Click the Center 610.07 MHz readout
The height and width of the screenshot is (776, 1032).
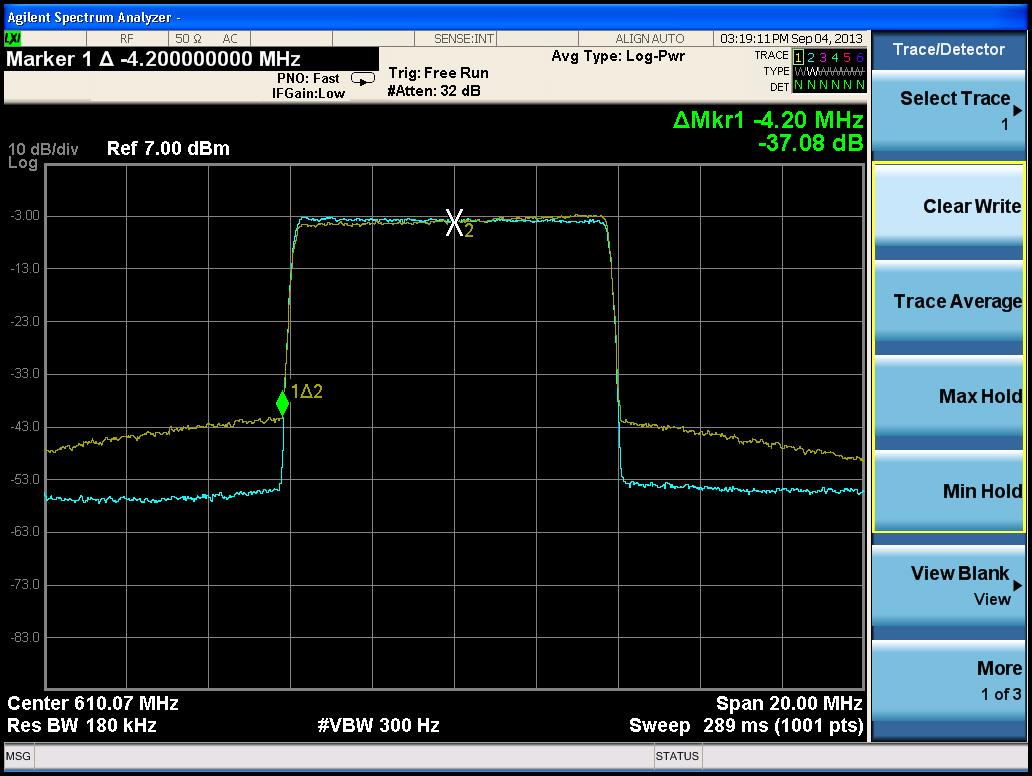coord(93,704)
